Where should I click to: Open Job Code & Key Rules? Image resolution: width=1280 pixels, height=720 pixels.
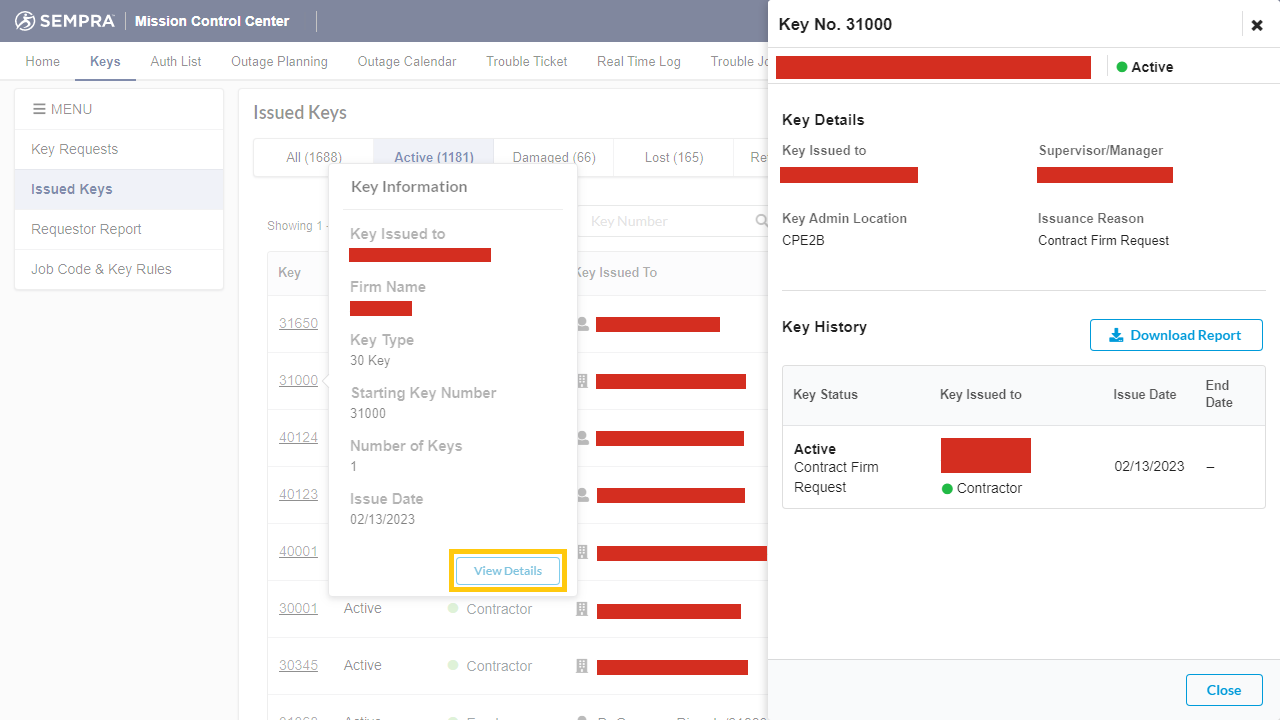[101, 269]
